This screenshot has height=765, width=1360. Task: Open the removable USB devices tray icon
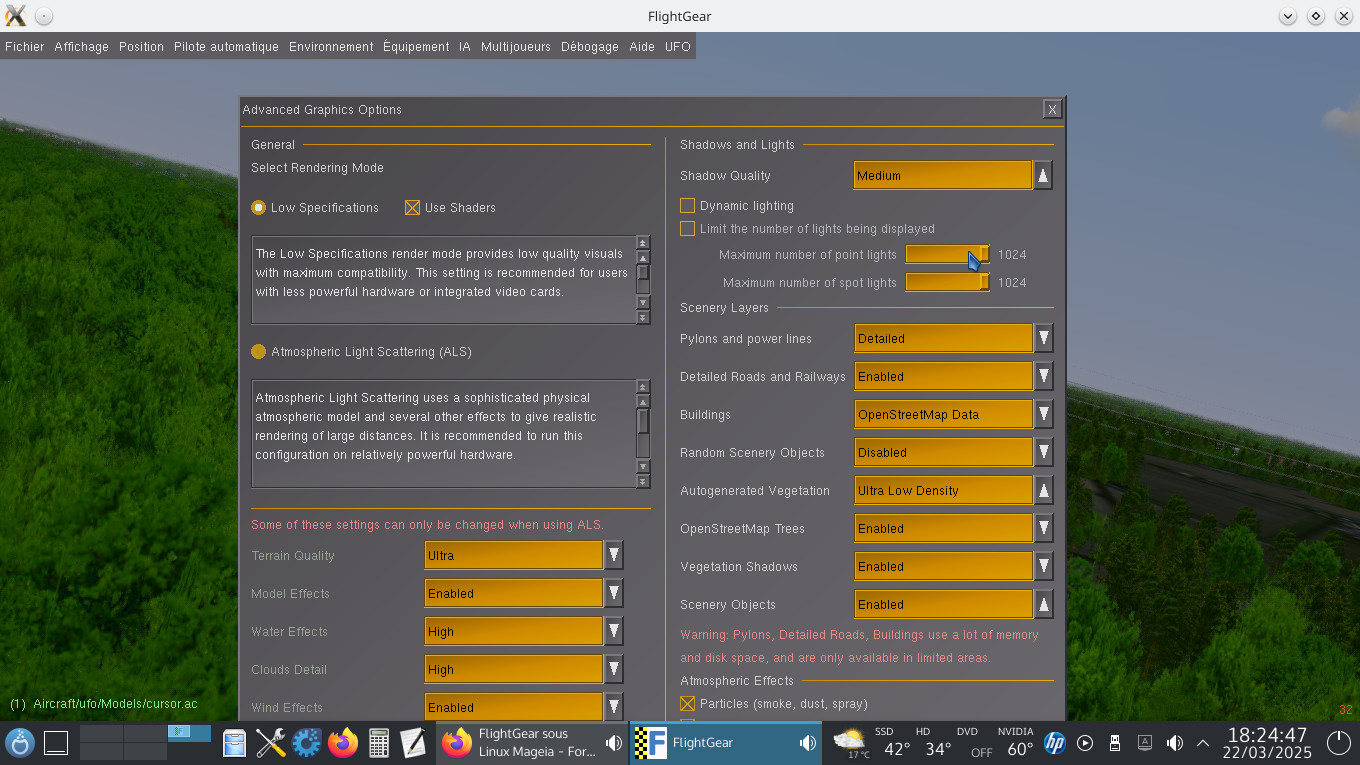(x=1115, y=743)
